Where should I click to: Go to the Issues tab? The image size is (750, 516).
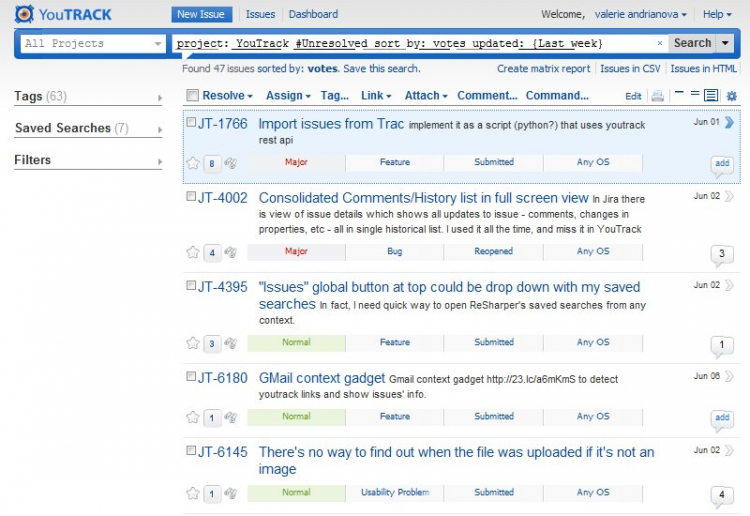[x=260, y=14]
